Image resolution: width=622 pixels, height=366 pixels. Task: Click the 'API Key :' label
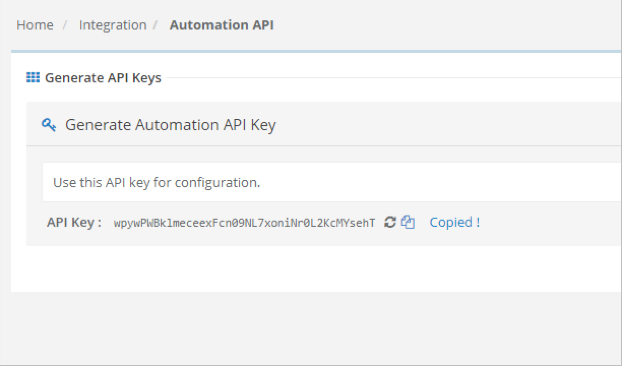(74, 222)
